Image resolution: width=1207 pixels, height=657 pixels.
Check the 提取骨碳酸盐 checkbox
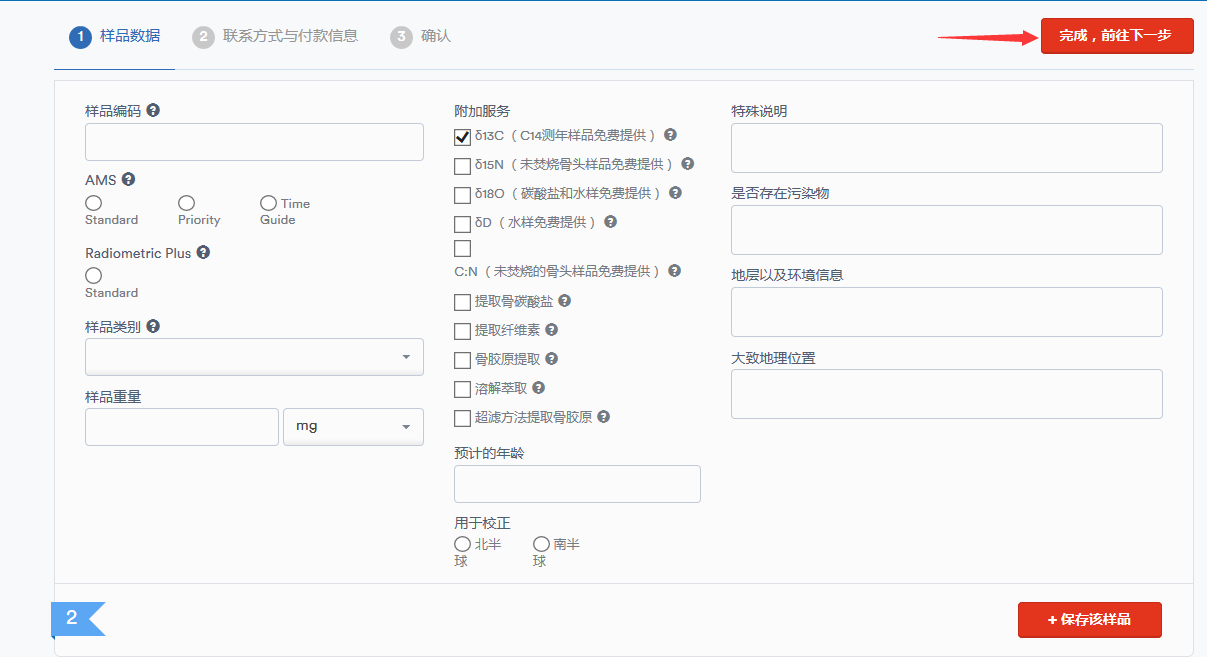(462, 302)
